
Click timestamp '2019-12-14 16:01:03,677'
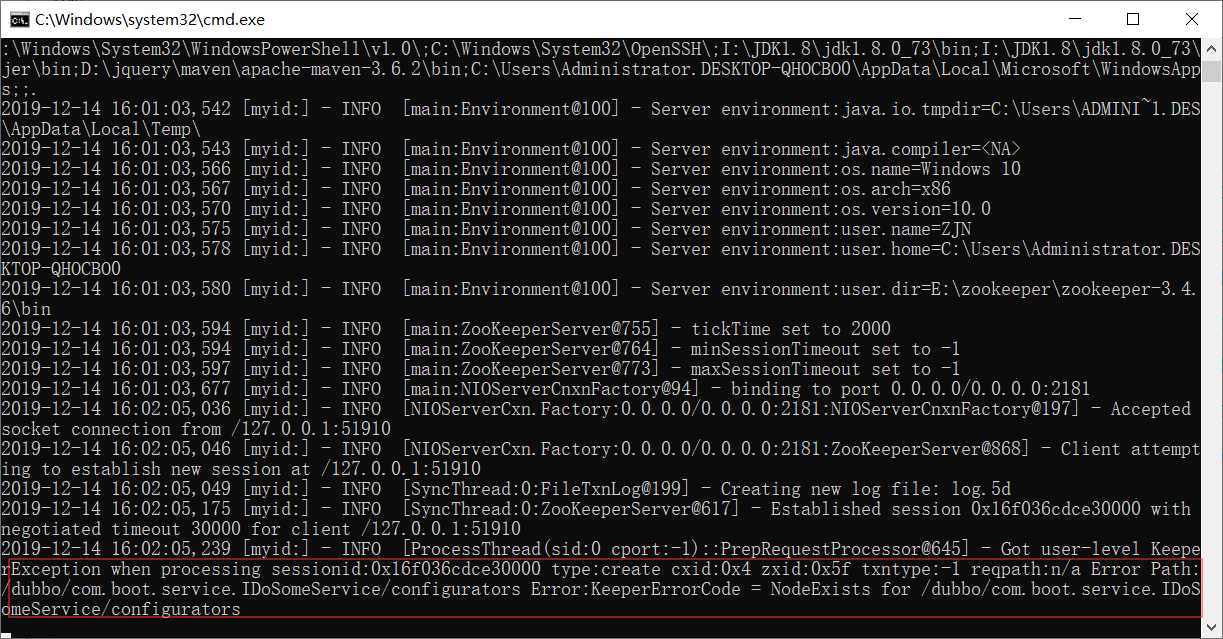click(x=116, y=389)
